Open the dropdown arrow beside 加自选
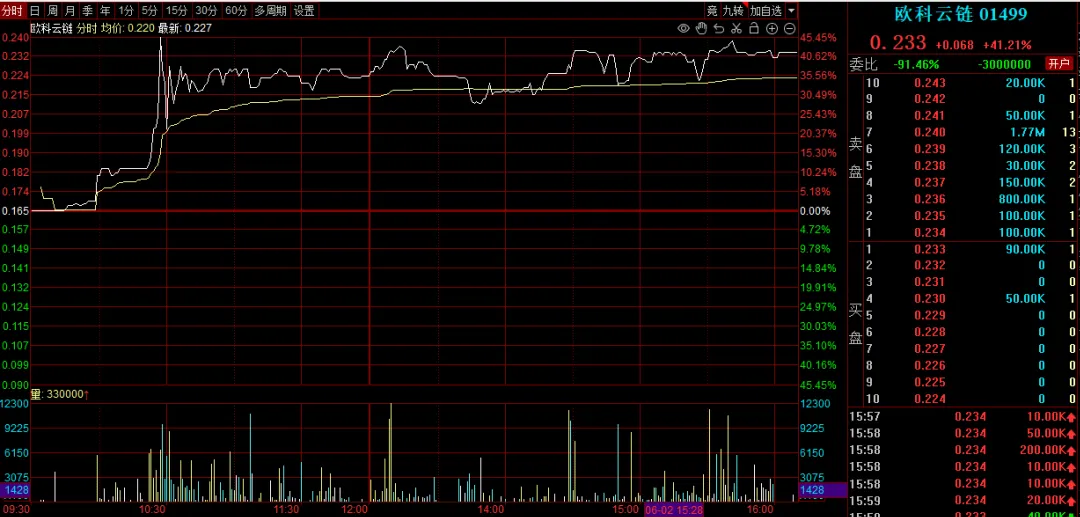Screen dimensions: 1080x517 pyautogui.click(x=791, y=10)
